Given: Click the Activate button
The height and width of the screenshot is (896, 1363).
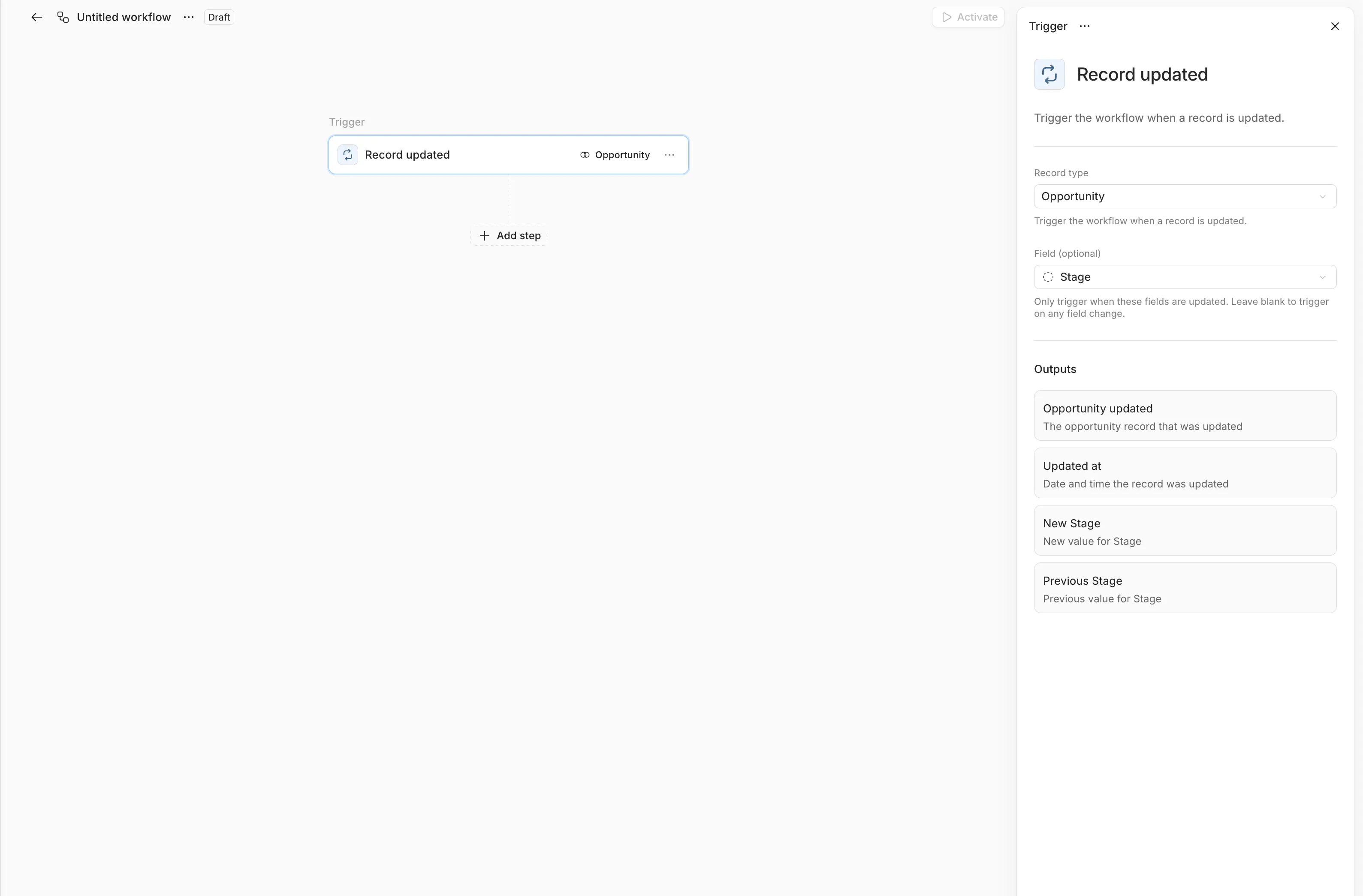Looking at the screenshot, I should (x=967, y=17).
